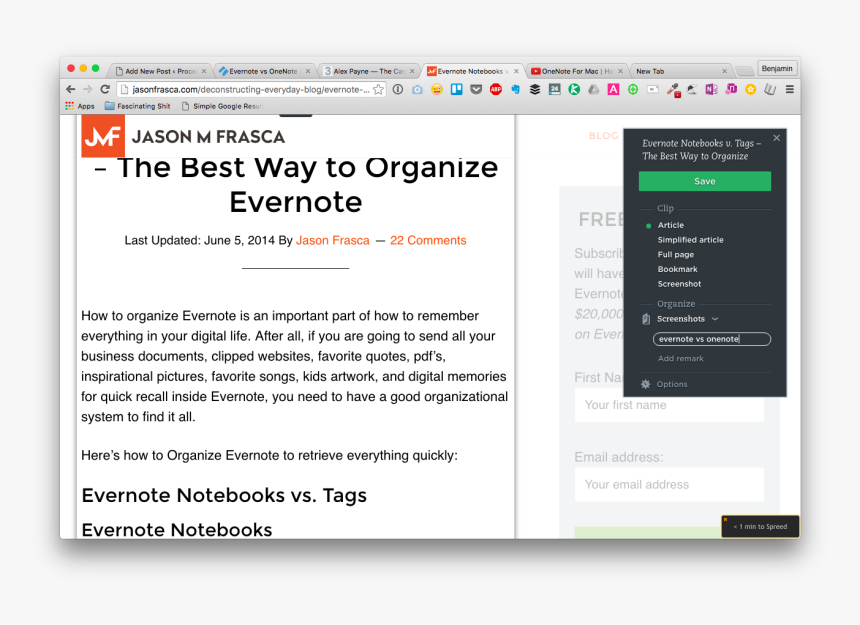Open the 22 Comments link
This screenshot has height=625, width=860.
point(428,240)
